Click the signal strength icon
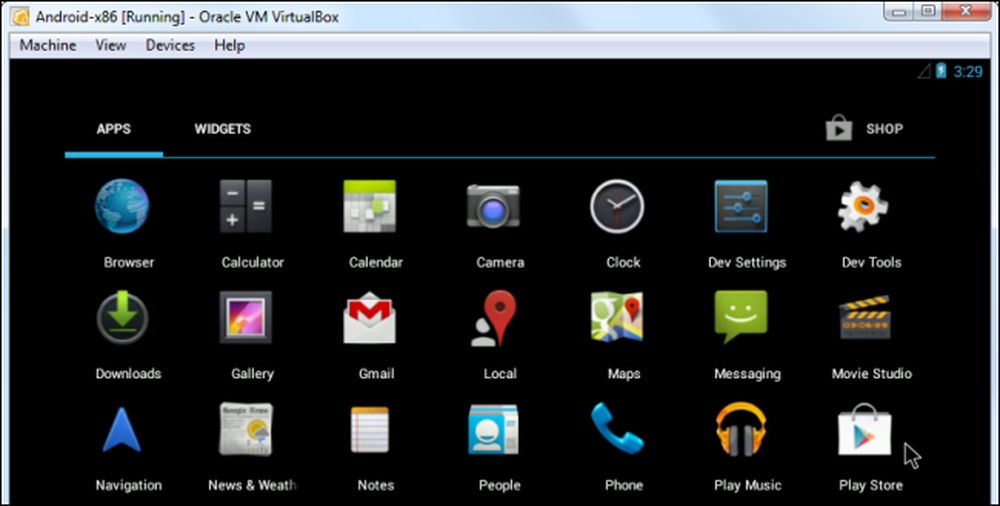This screenshot has height=506, width=1000. tap(925, 71)
